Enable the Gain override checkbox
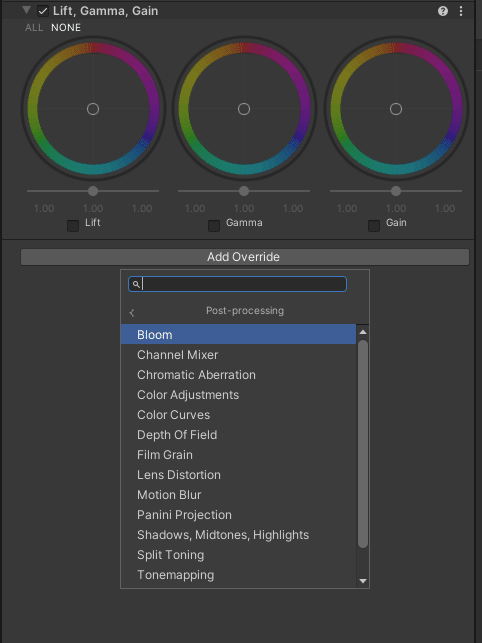 click(374, 226)
